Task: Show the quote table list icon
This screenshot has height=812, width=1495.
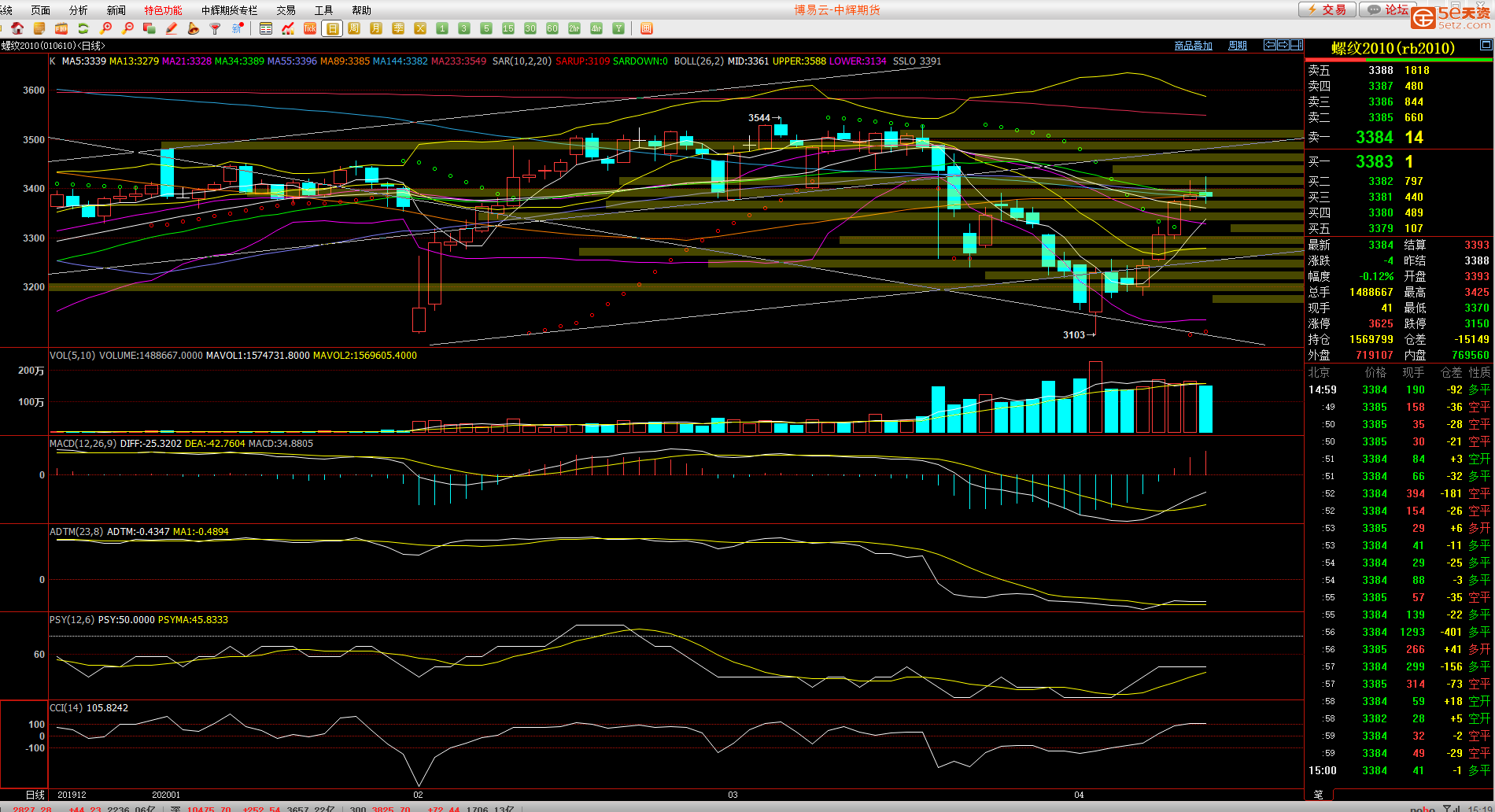Action: 266,28
